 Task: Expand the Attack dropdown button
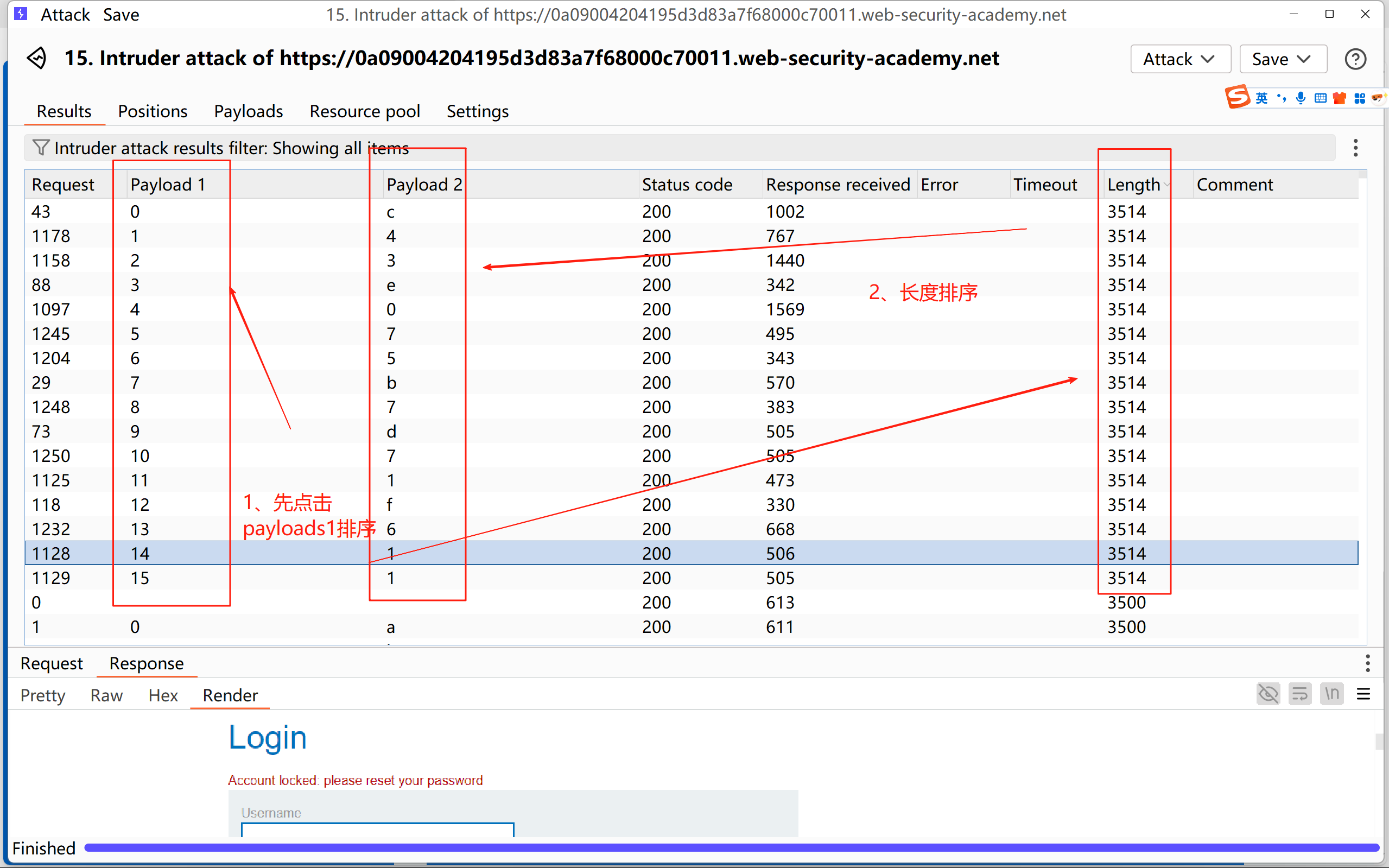(x=1180, y=59)
